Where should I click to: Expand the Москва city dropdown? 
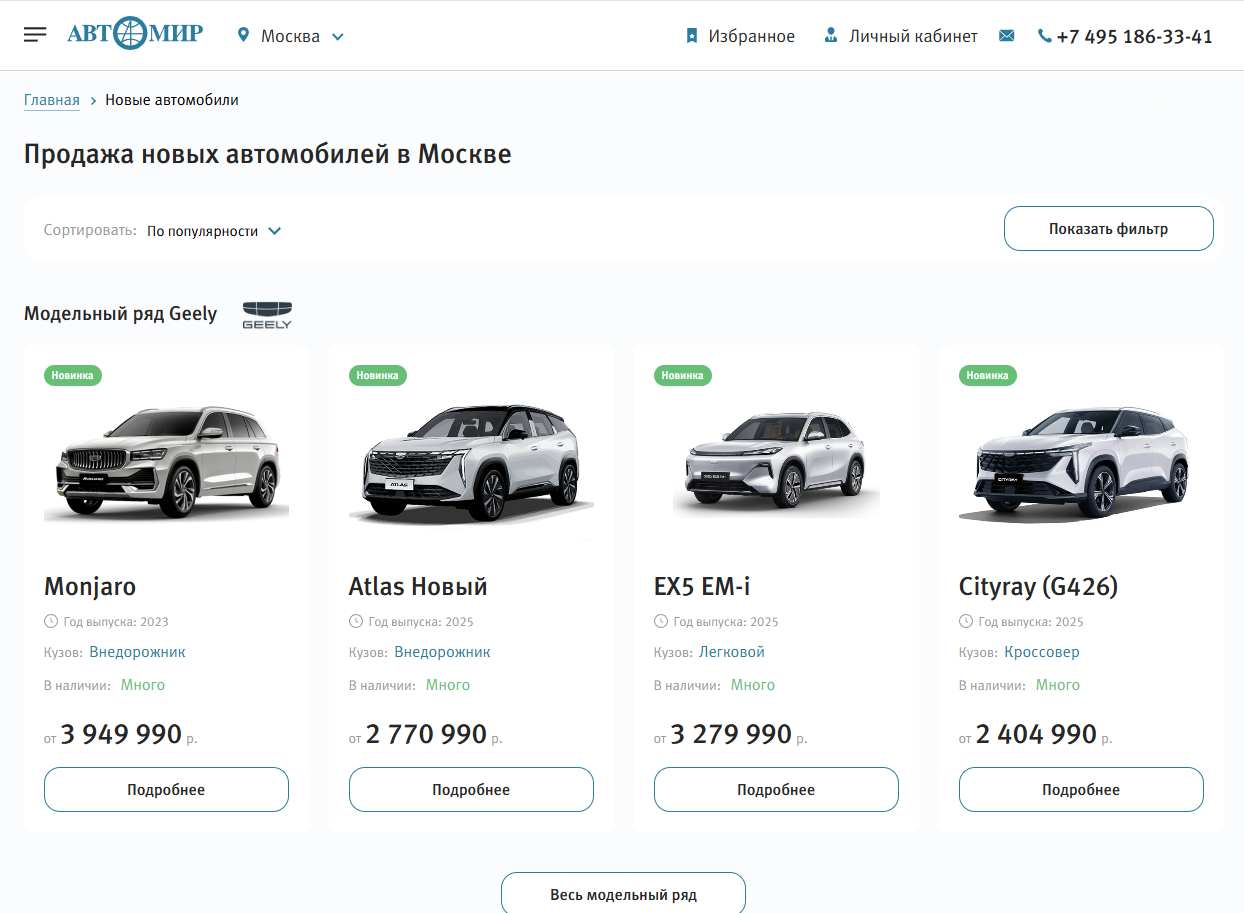tap(338, 37)
